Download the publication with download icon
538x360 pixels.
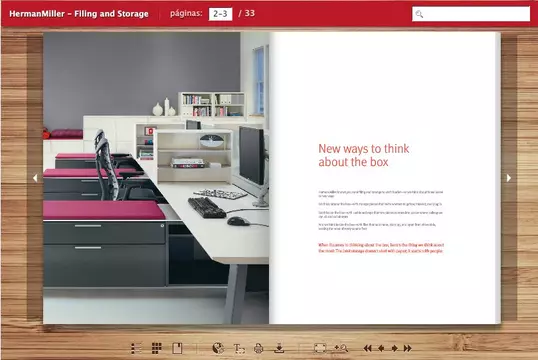point(279,348)
